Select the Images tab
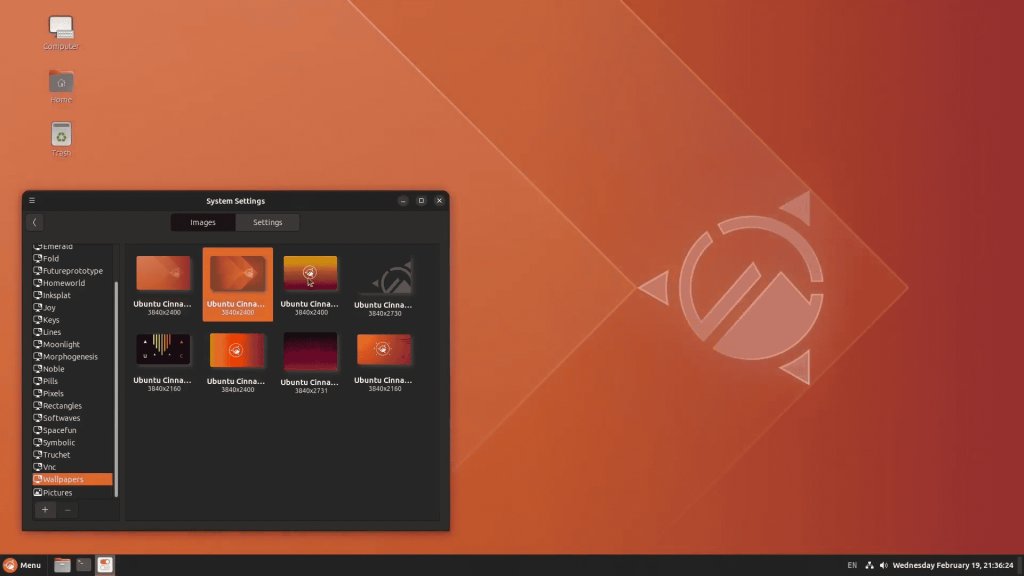The image size is (1024, 576). pos(203,222)
